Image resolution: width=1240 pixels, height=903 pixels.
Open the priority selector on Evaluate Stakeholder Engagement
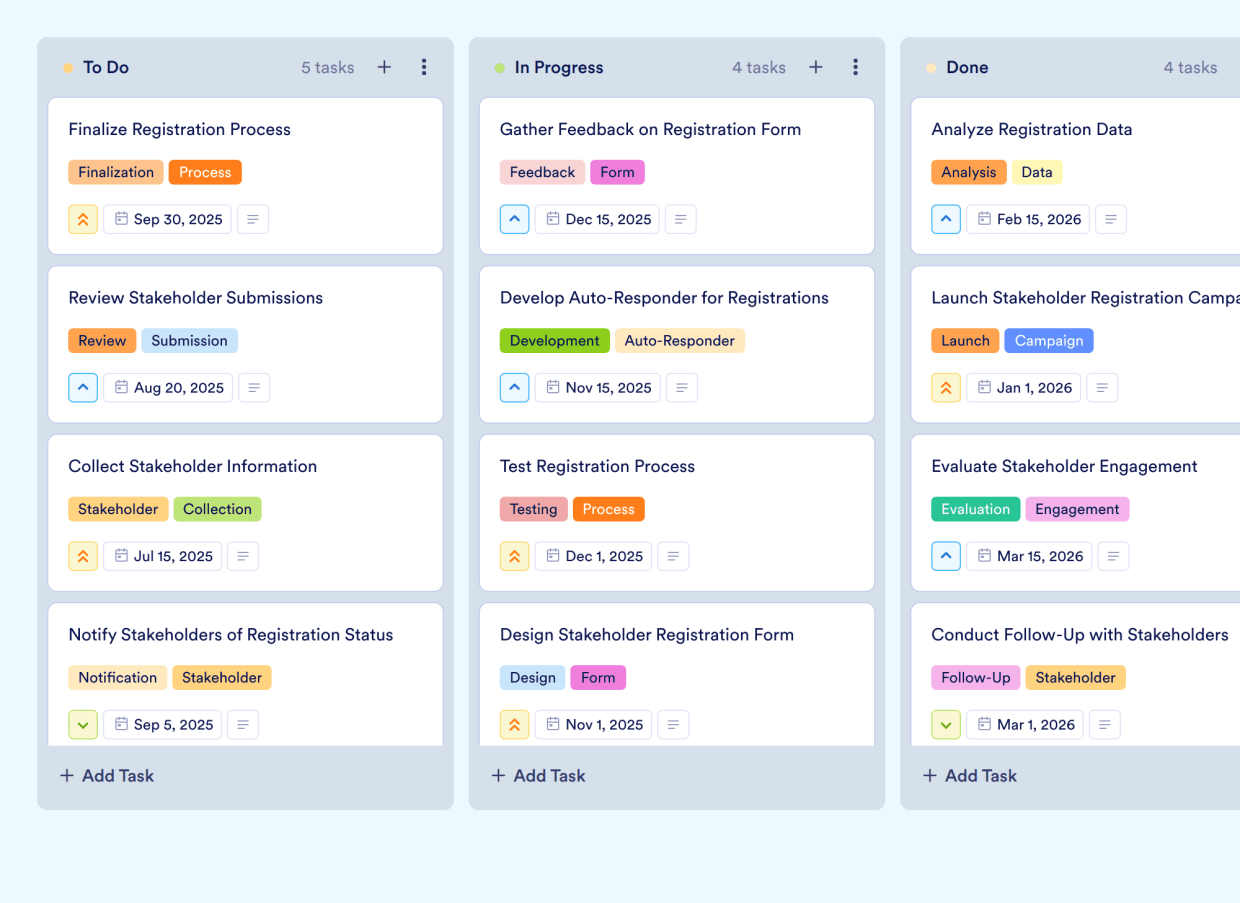[x=946, y=556]
